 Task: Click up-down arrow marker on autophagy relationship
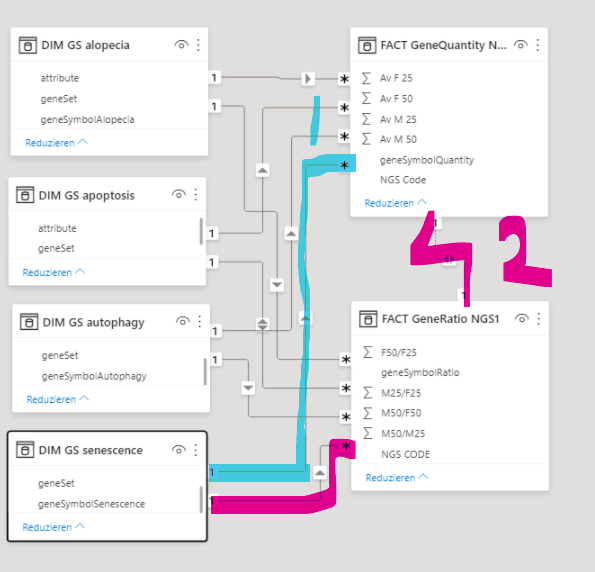[263, 324]
